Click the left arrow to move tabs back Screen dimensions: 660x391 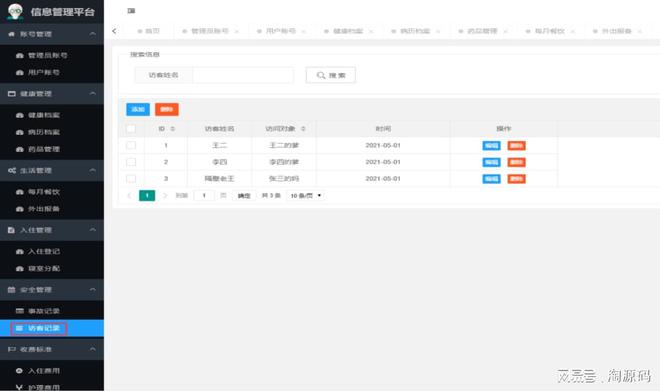coord(114,31)
